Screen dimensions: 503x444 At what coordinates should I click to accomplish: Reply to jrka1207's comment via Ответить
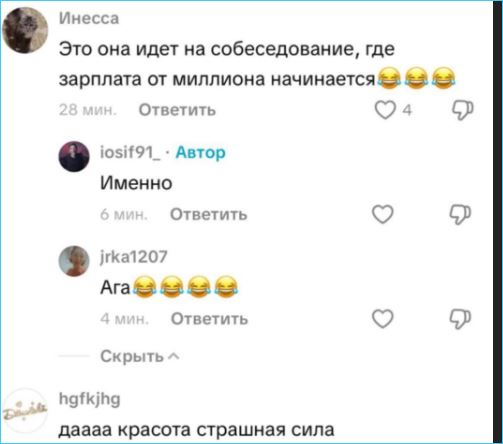pos(209,319)
